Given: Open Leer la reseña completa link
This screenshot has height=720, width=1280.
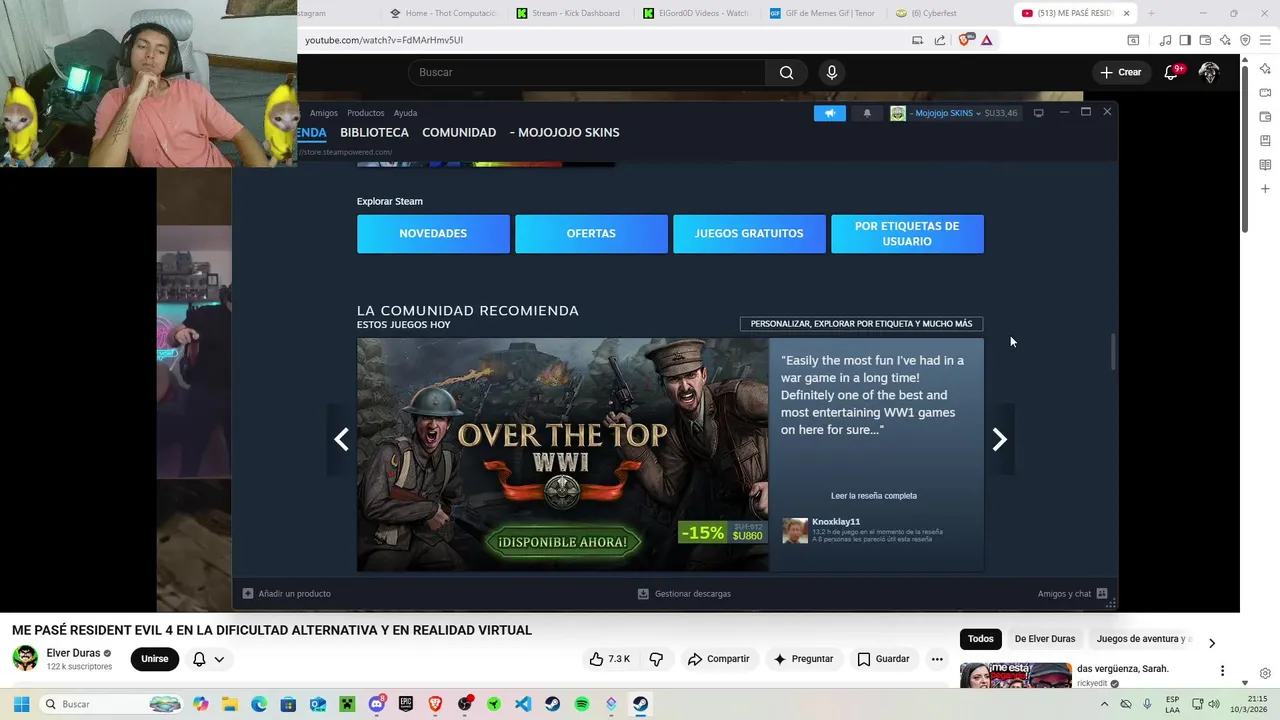Looking at the screenshot, I should (x=874, y=496).
